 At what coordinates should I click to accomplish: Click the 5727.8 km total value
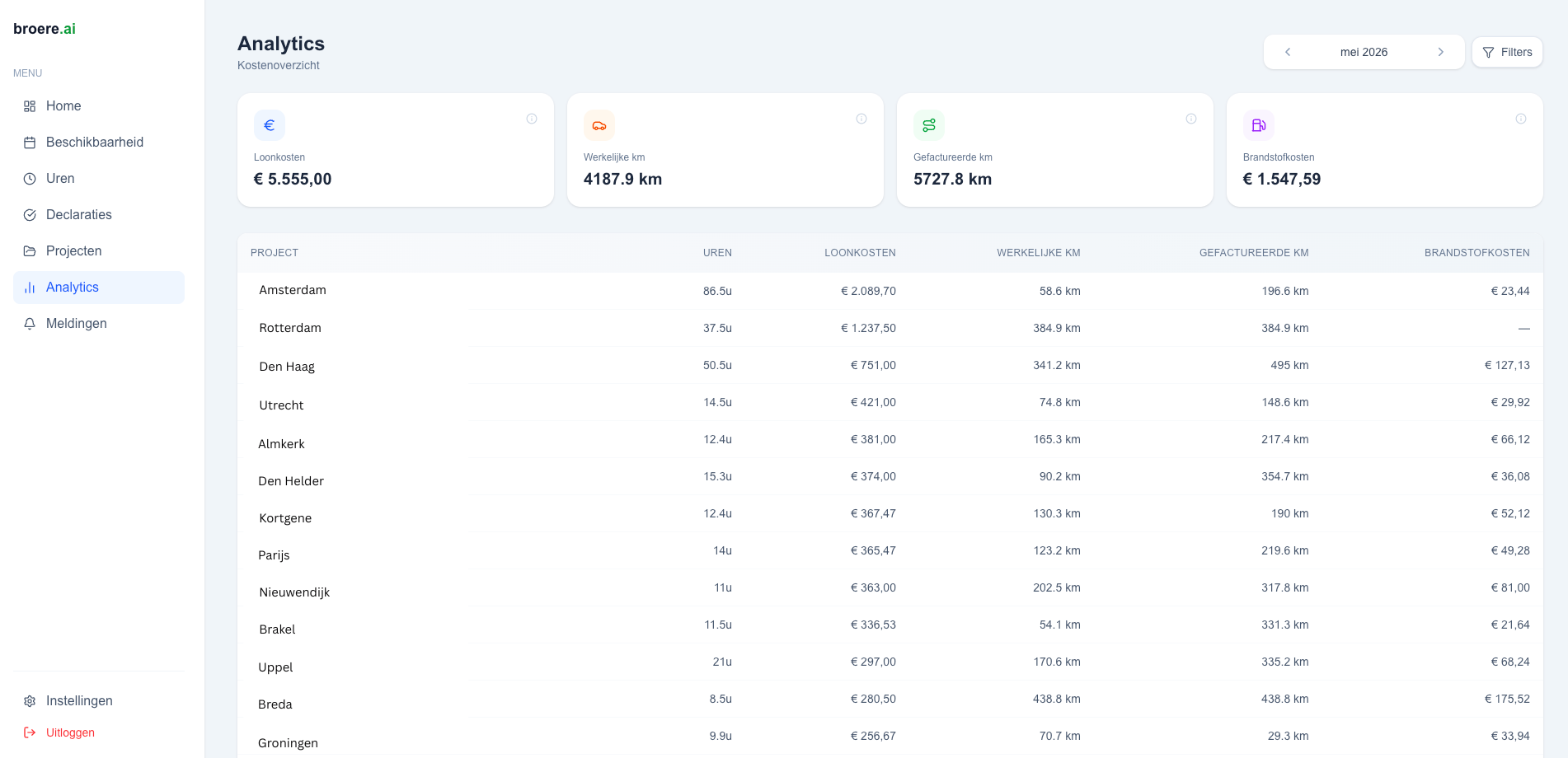952,179
